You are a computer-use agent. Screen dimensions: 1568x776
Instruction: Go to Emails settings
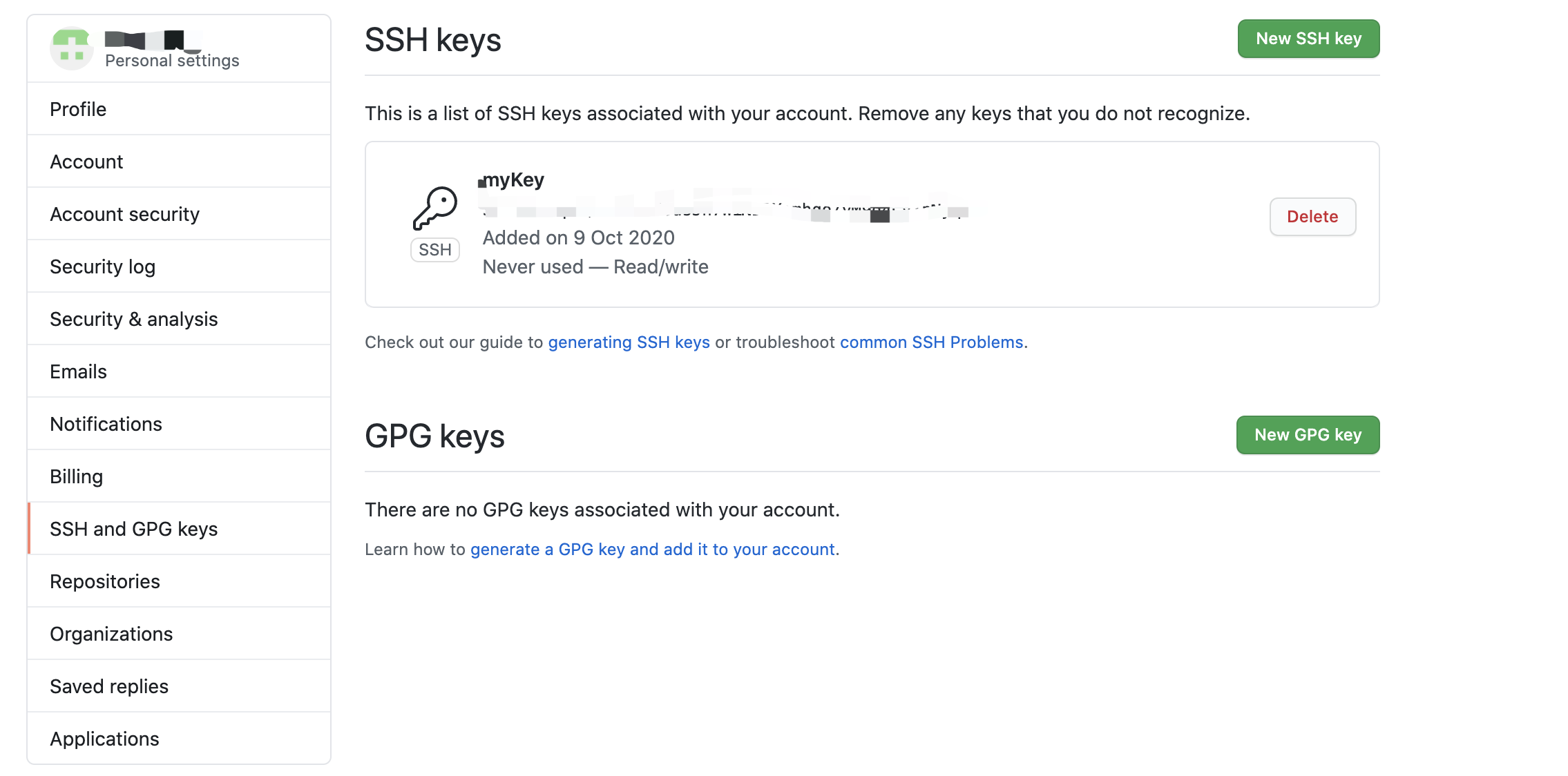[x=78, y=371]
